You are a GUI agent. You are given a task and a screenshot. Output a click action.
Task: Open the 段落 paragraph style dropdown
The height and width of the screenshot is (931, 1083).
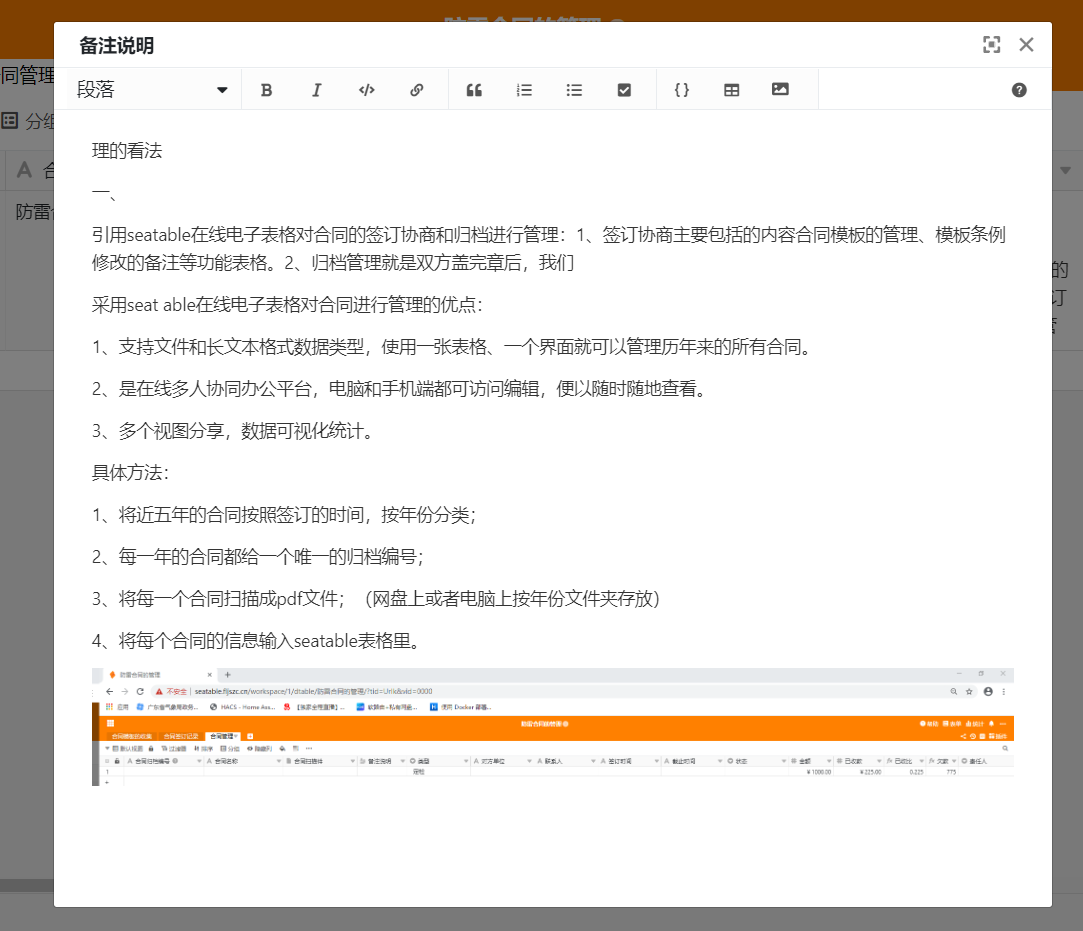tap(153, 90)
